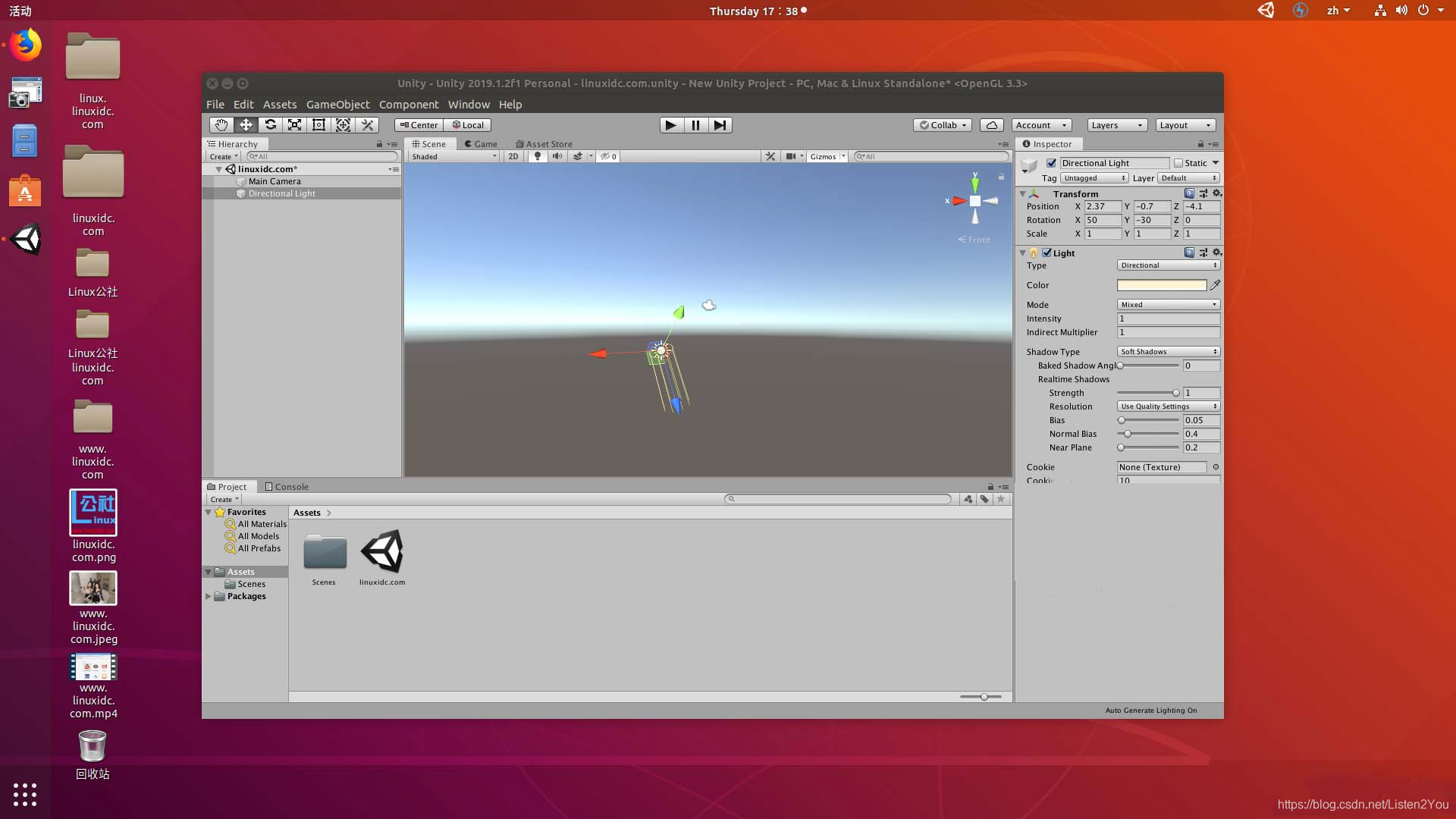Open the Window menu
The height and width of the screenshot is (819, 1456).
click(469, 105)
